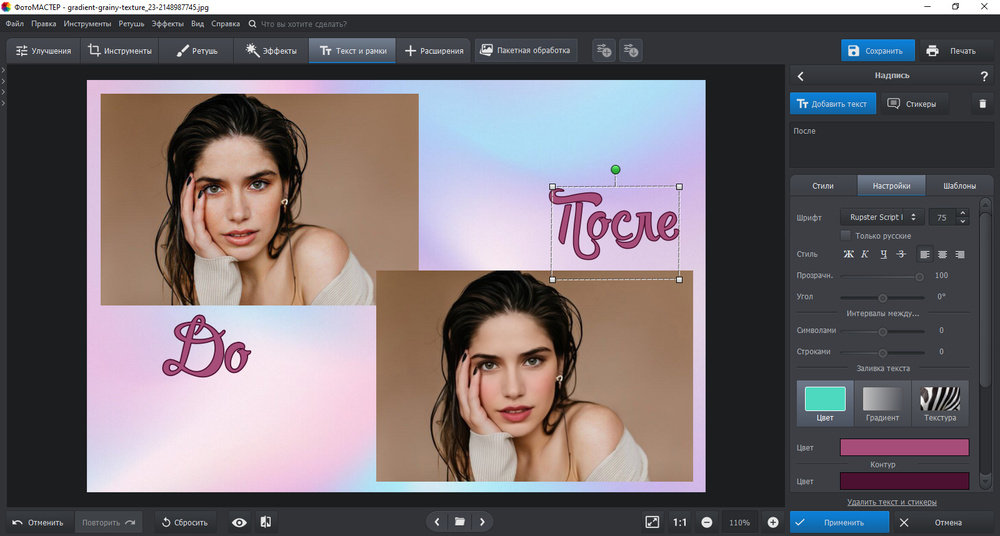Enable the 'Только русские' checkbox
1000x536 pixels.
pos(846,236)
